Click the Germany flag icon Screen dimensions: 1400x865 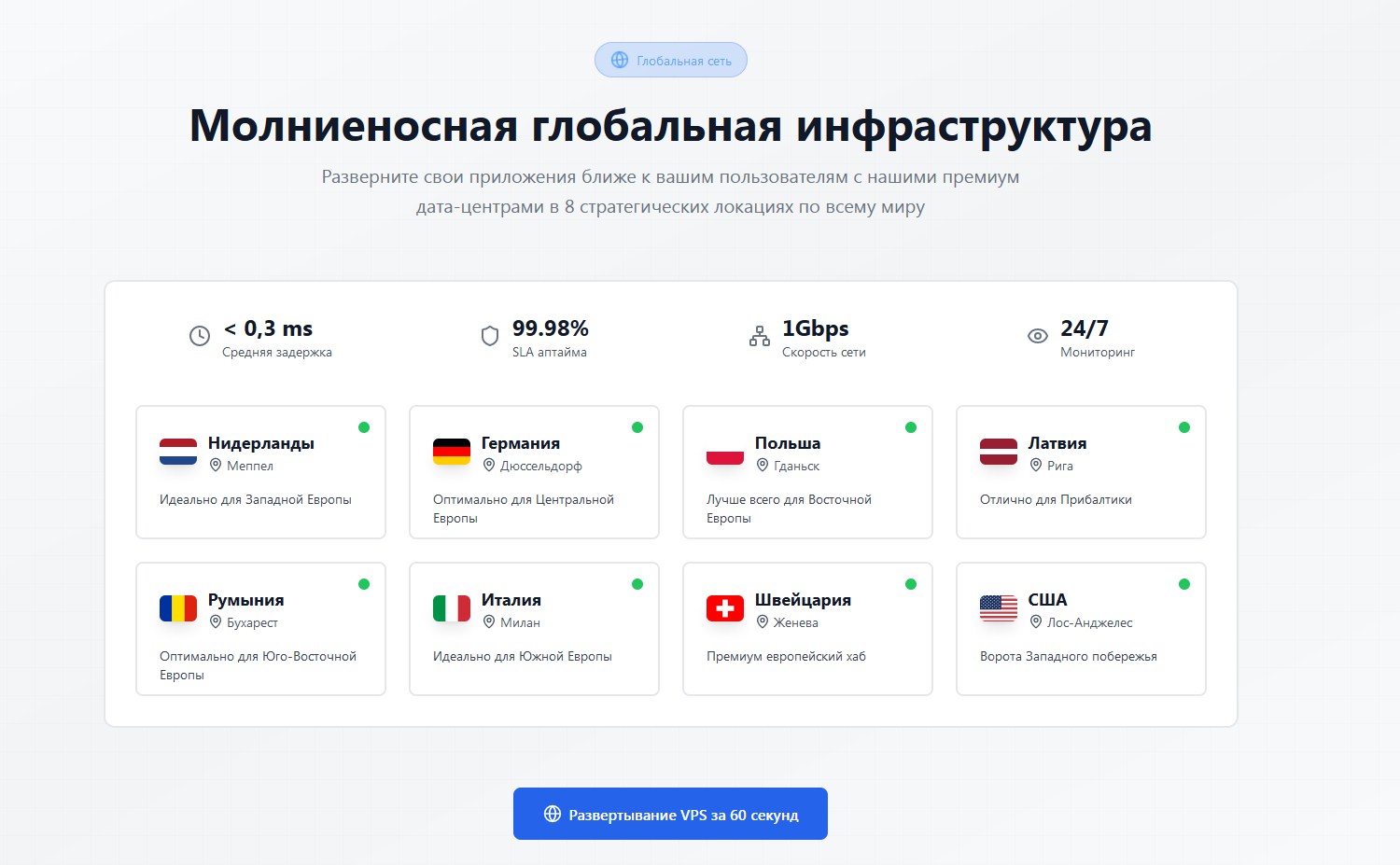point(452,452)
